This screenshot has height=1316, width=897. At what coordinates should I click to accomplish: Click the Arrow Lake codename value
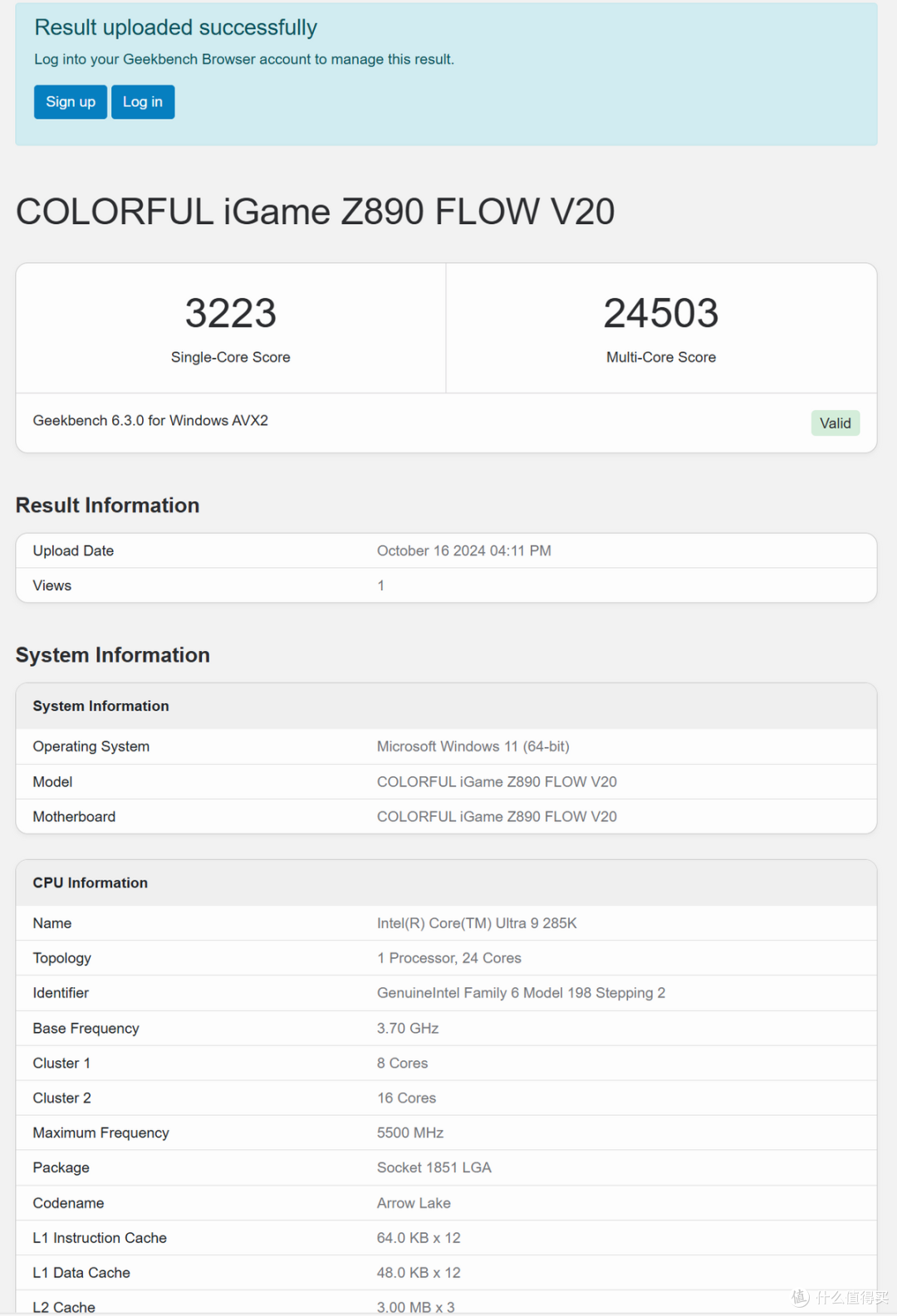click(x=414, y=1204)
